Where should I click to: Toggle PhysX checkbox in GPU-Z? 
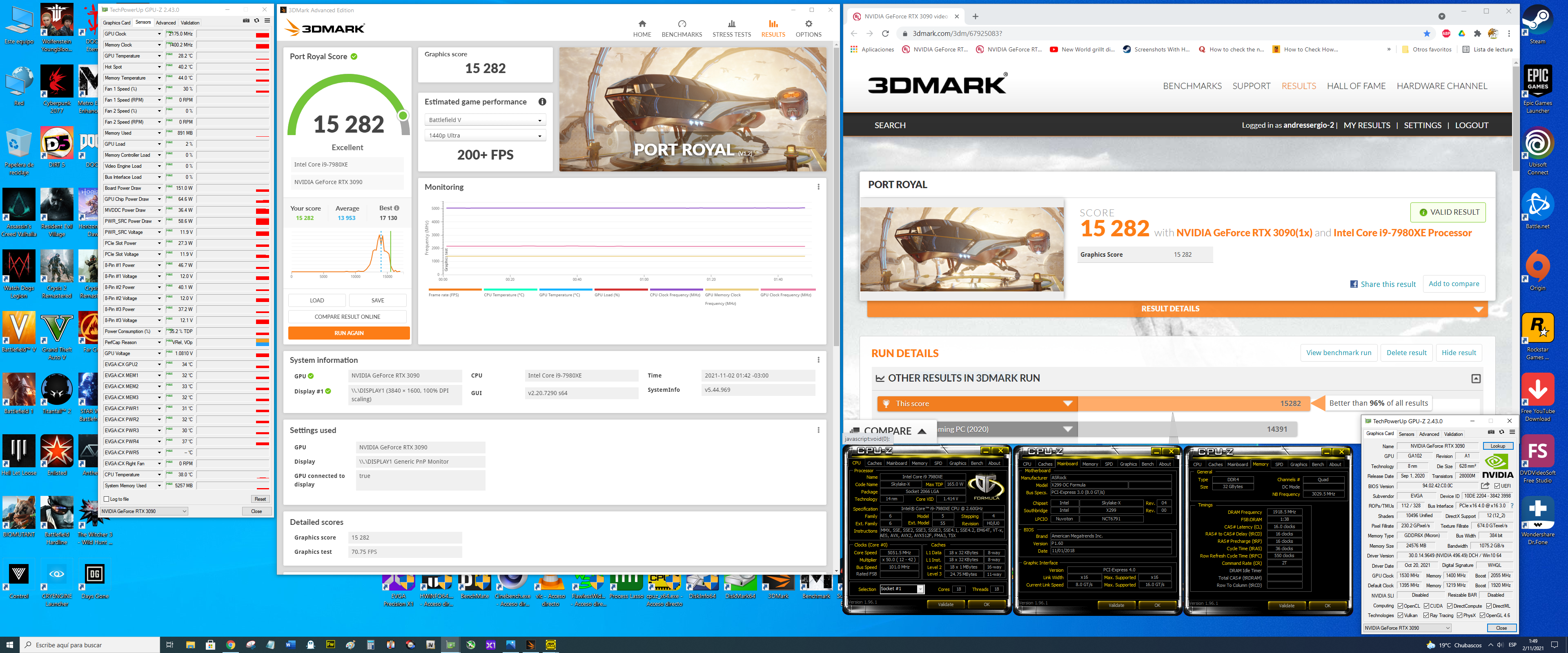[x=1460, y=615]
